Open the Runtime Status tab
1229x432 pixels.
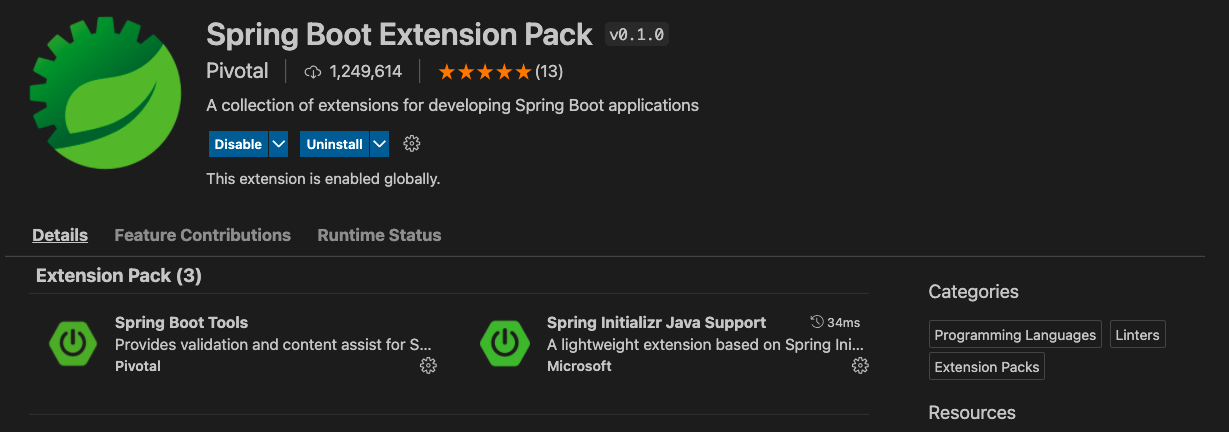point(379,235)
